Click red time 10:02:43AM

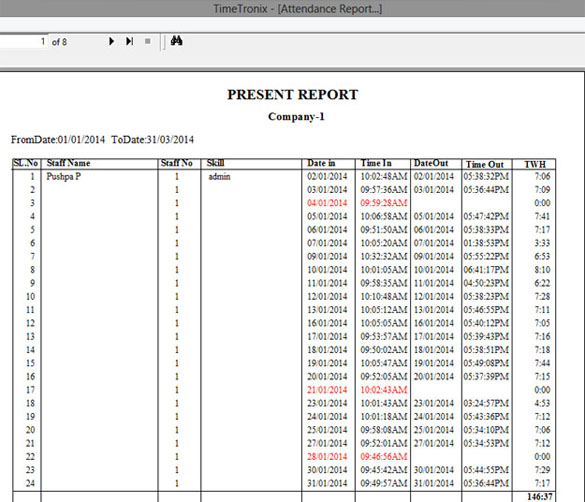pyautogui.click(x=384, y=390)
